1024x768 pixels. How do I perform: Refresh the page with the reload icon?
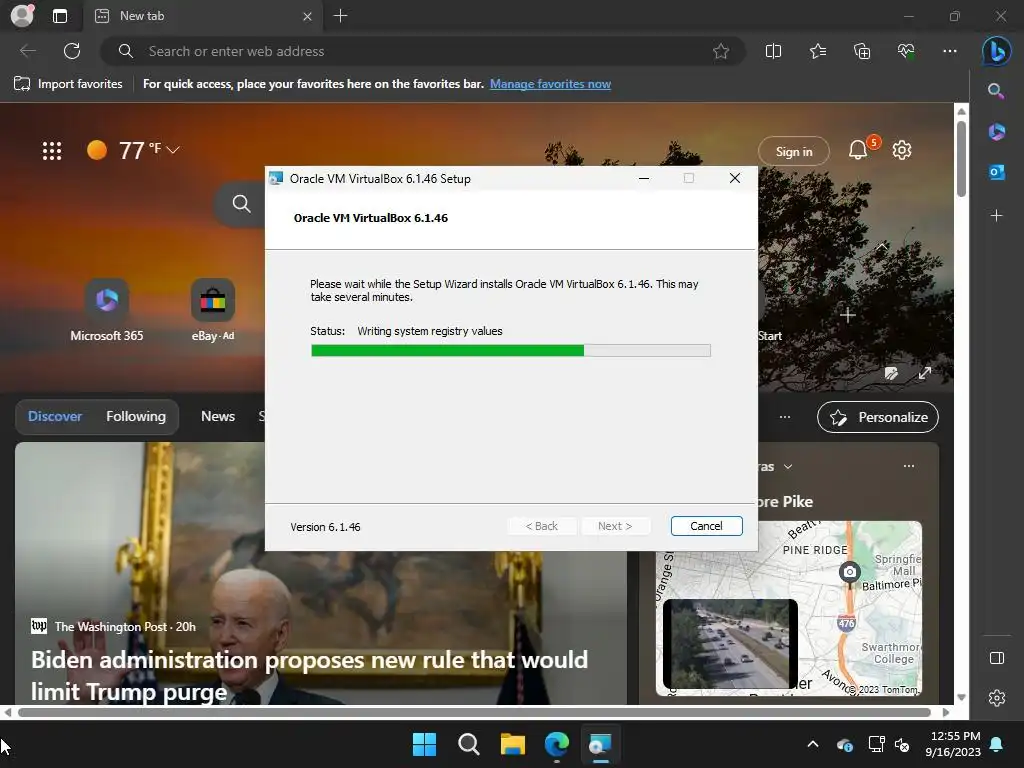click(x=72, y=51)
